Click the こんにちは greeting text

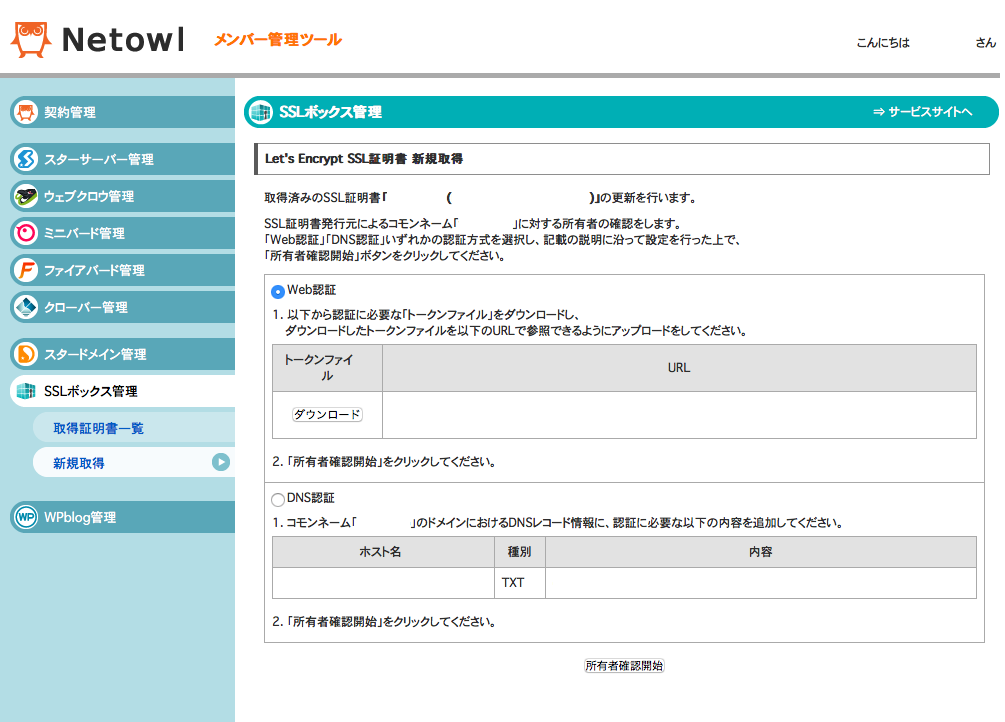coord(883,43)
